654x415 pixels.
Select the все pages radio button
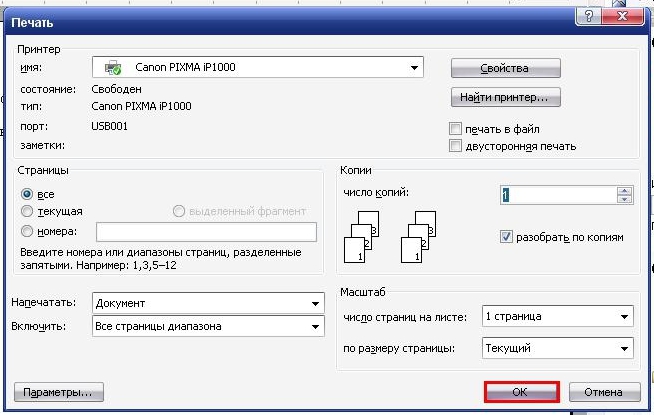(27, 194)
